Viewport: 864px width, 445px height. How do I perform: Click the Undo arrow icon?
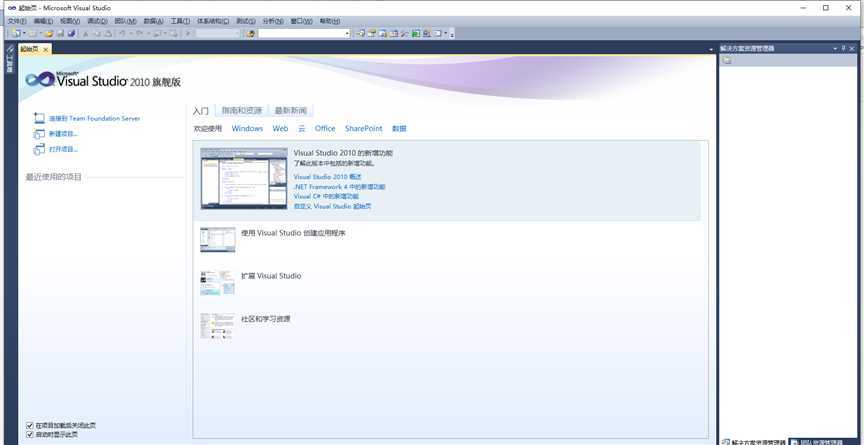122,34
